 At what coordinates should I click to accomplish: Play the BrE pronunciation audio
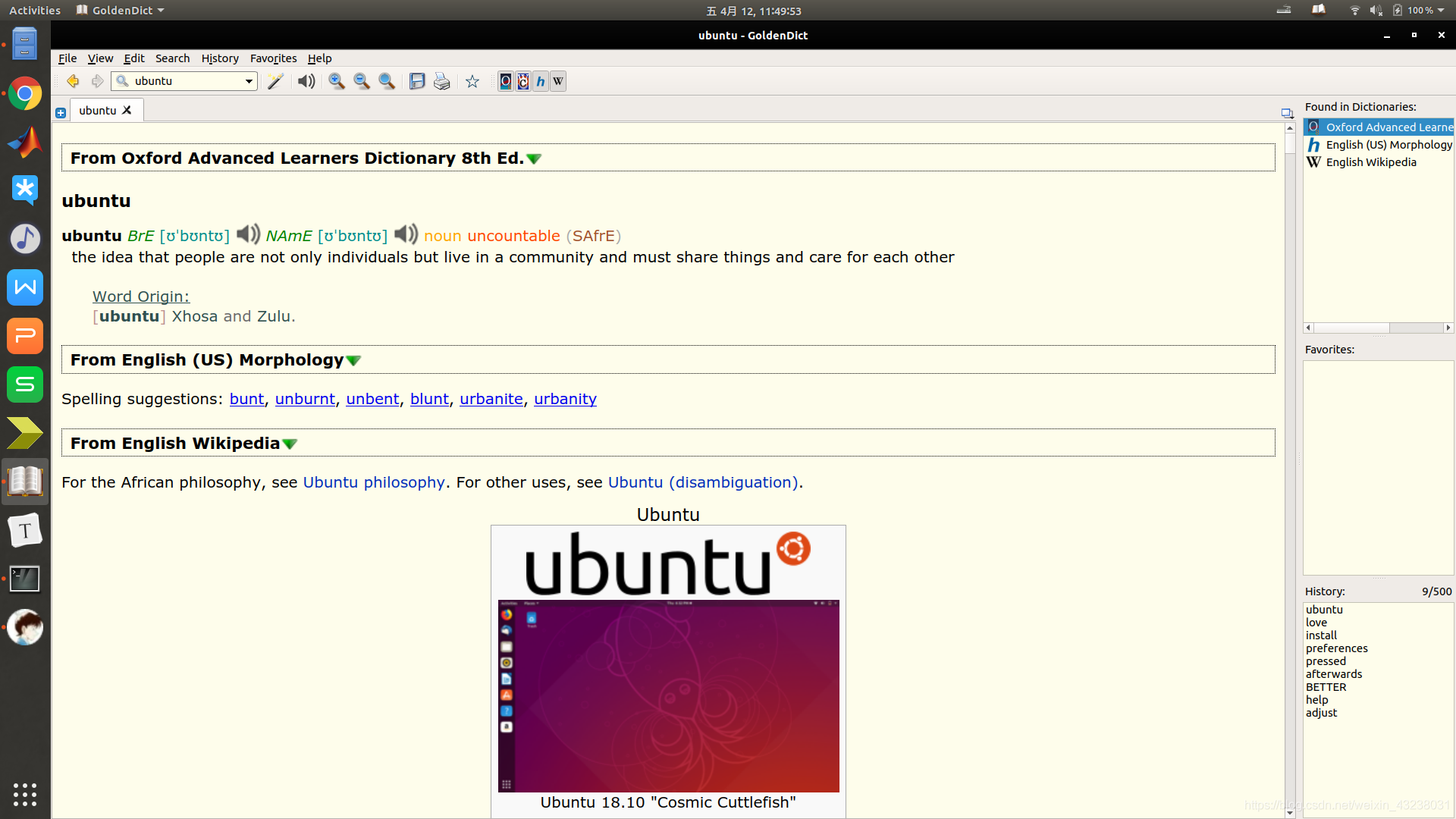click(x=248, y=234)
